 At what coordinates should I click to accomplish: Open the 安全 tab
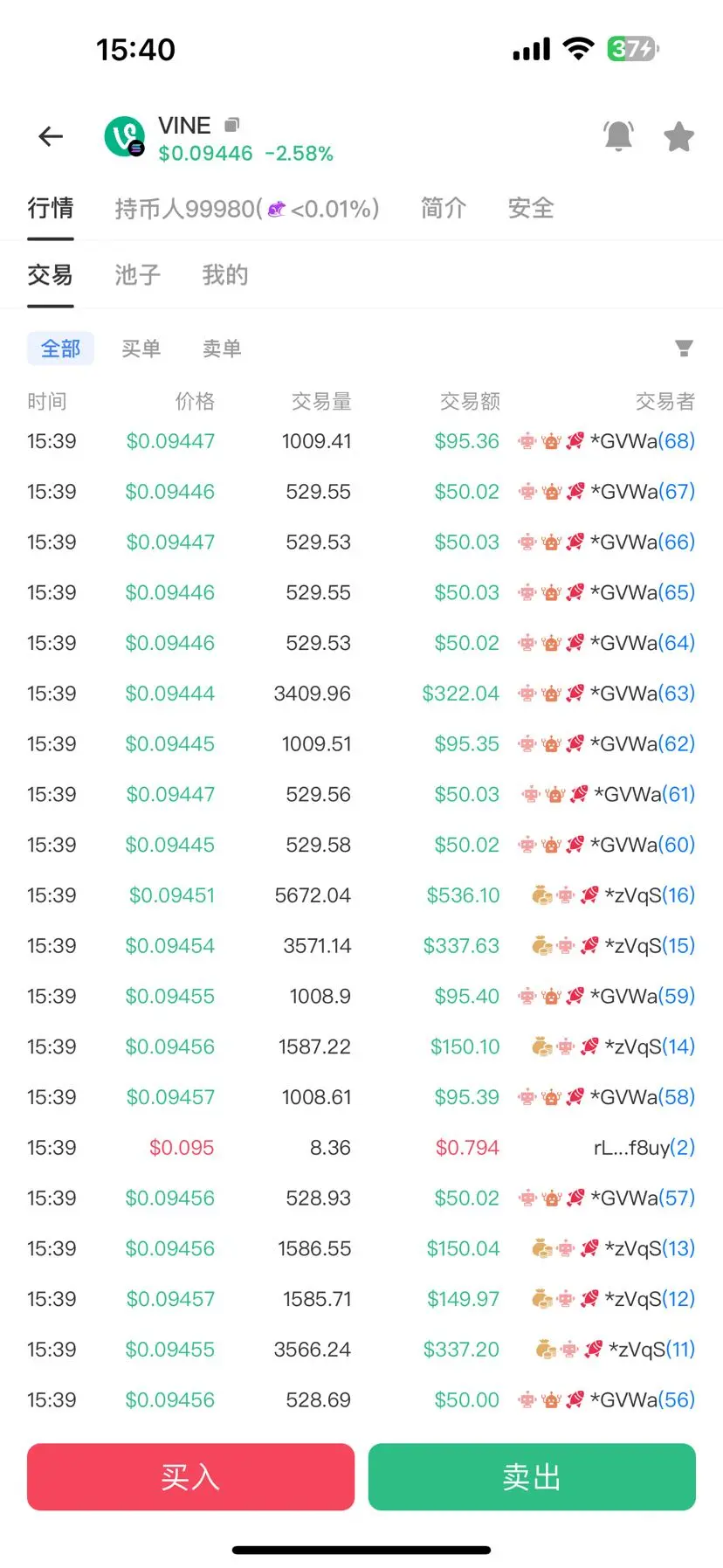pos(531,208)
